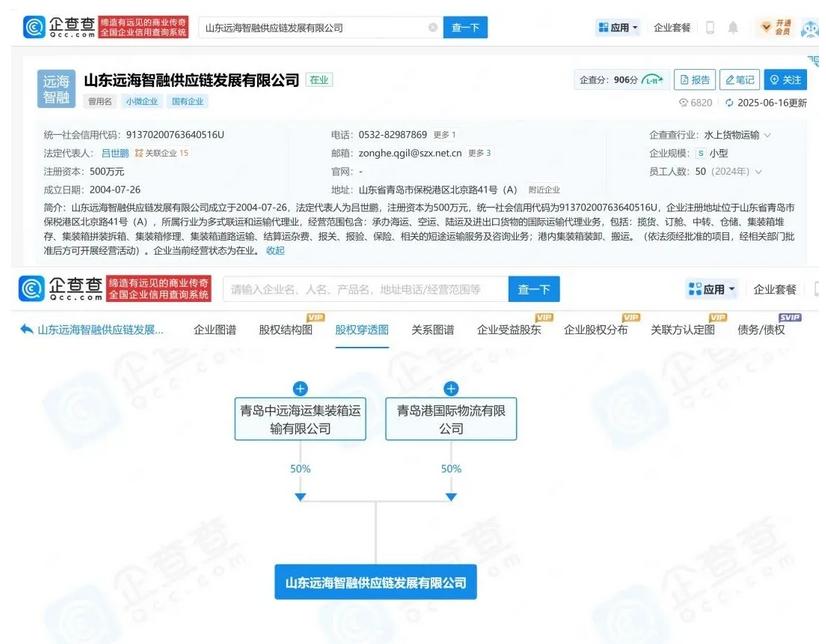
Task: Clear the company name search box with the X icon
Action: pos(433,27)
